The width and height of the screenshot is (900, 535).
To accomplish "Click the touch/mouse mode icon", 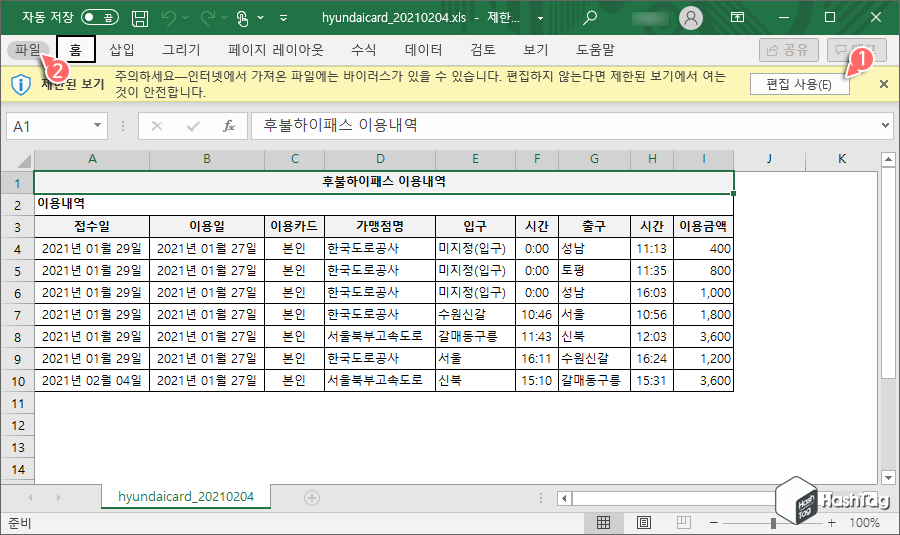I will 243,18.
